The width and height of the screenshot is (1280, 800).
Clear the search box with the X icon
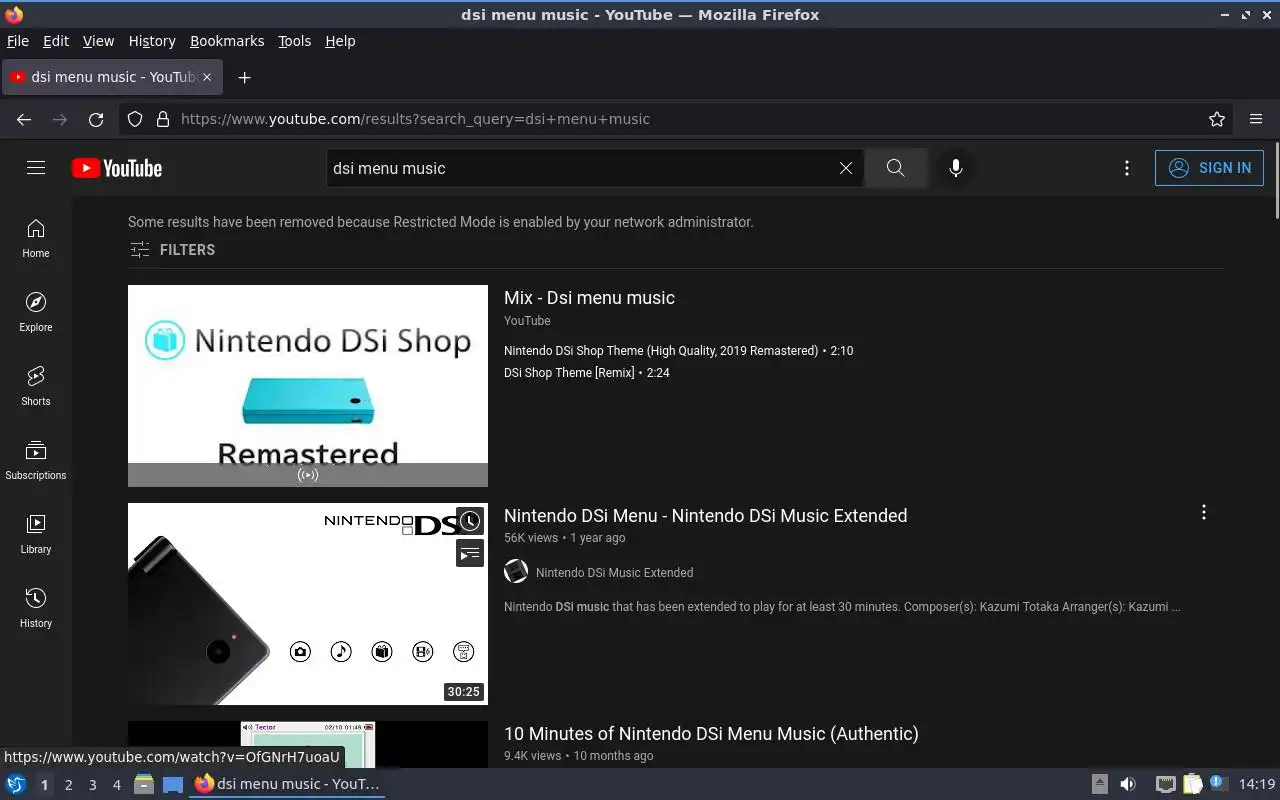pos(846,168)
